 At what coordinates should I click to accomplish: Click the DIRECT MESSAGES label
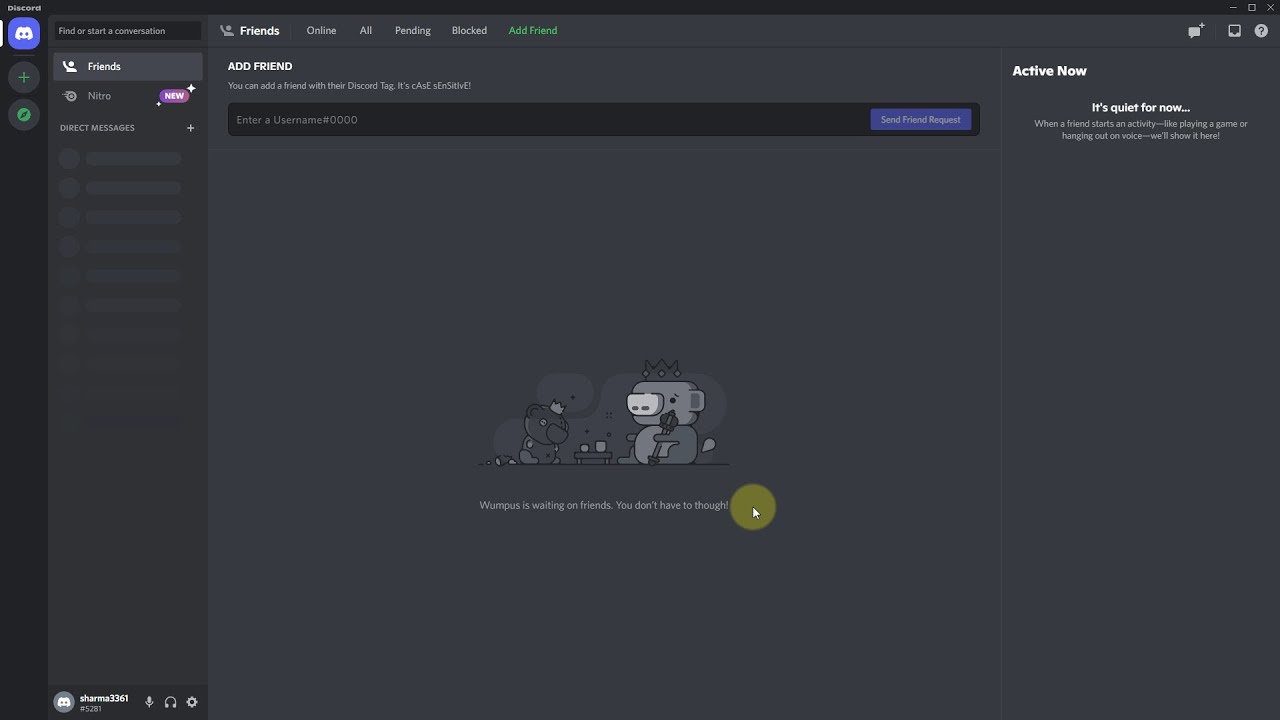97,128
